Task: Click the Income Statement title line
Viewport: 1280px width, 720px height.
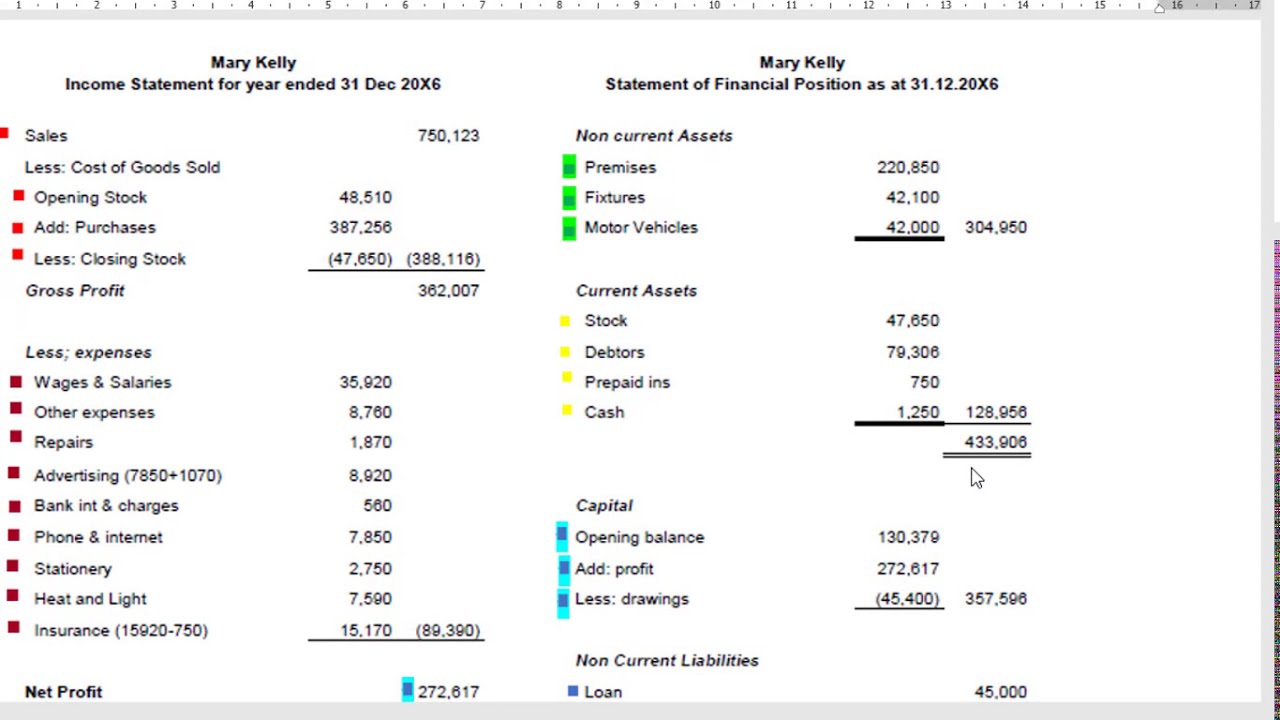Action: [253, 84]
